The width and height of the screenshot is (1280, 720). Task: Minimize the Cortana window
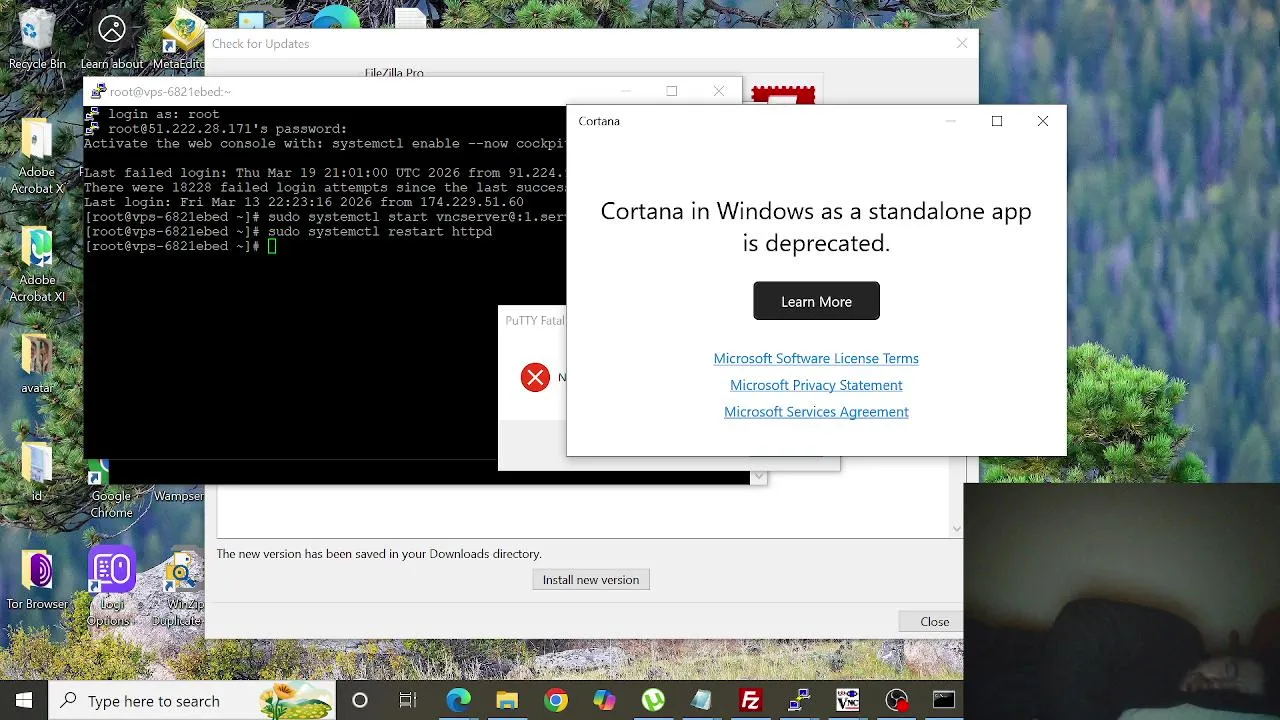(x=951, y=121)
